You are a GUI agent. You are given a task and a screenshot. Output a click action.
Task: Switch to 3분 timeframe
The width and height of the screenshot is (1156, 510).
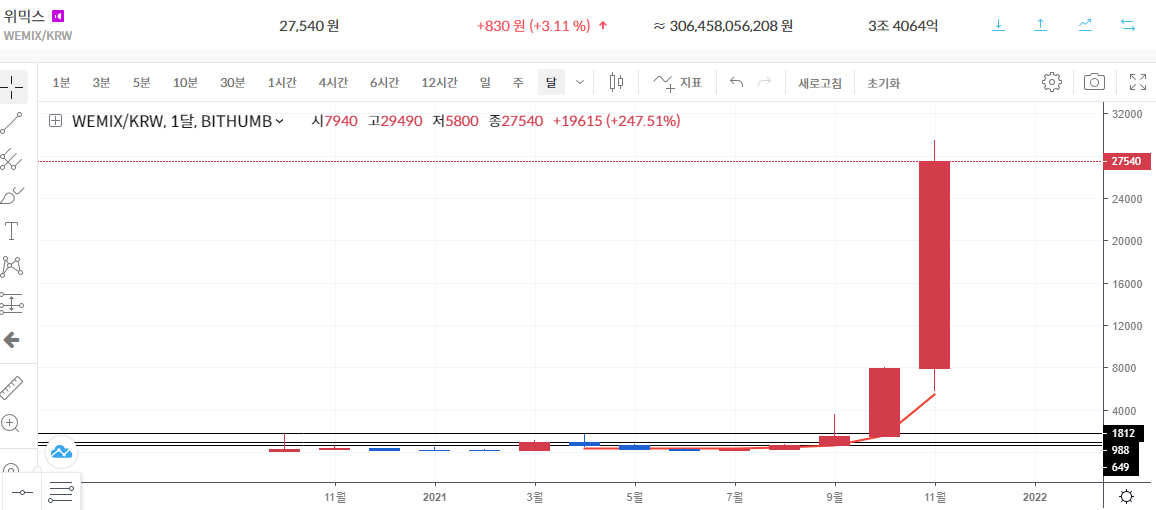pos(101,83)
